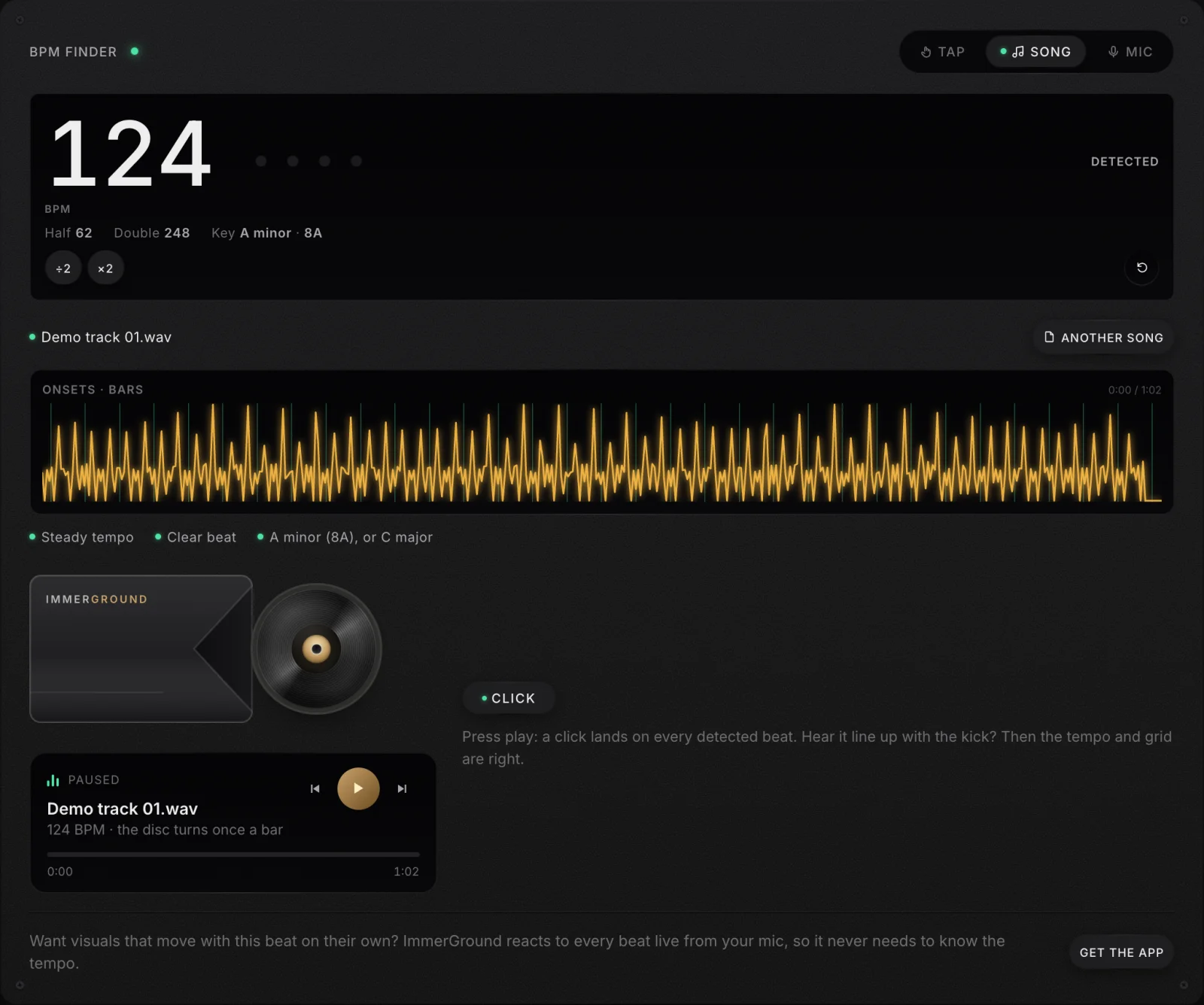Seek on the playback progress bar

(x=233, y=855)
